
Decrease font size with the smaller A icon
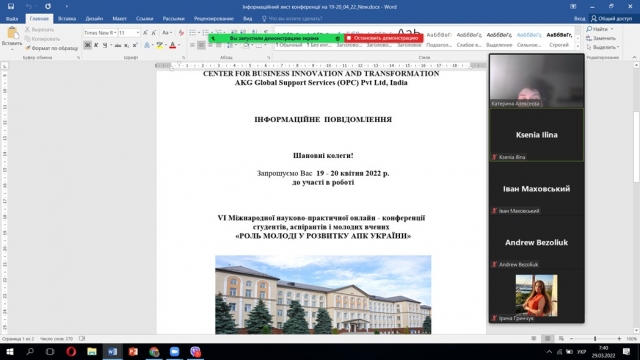tap(154, 33)
